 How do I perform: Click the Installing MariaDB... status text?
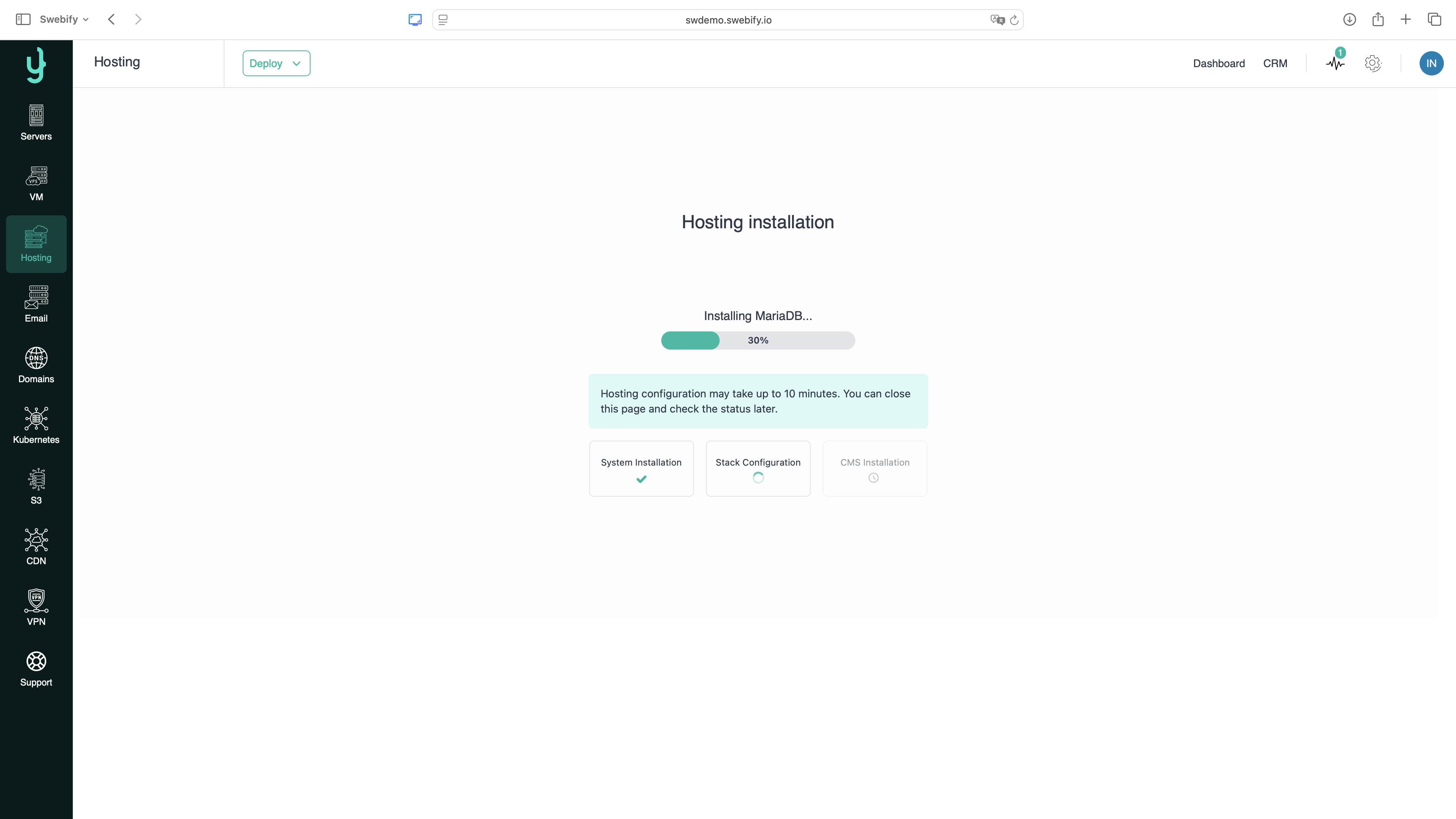point(758,316)
